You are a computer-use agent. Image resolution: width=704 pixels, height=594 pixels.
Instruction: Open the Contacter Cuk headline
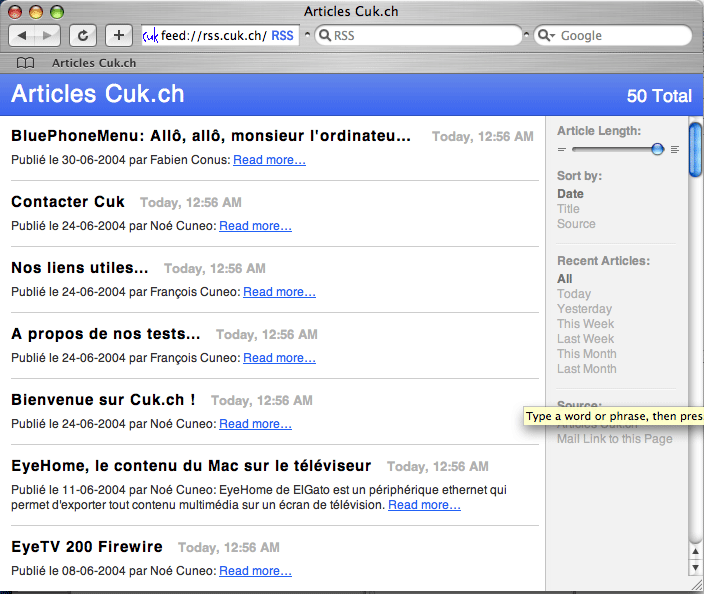point(68,202)
